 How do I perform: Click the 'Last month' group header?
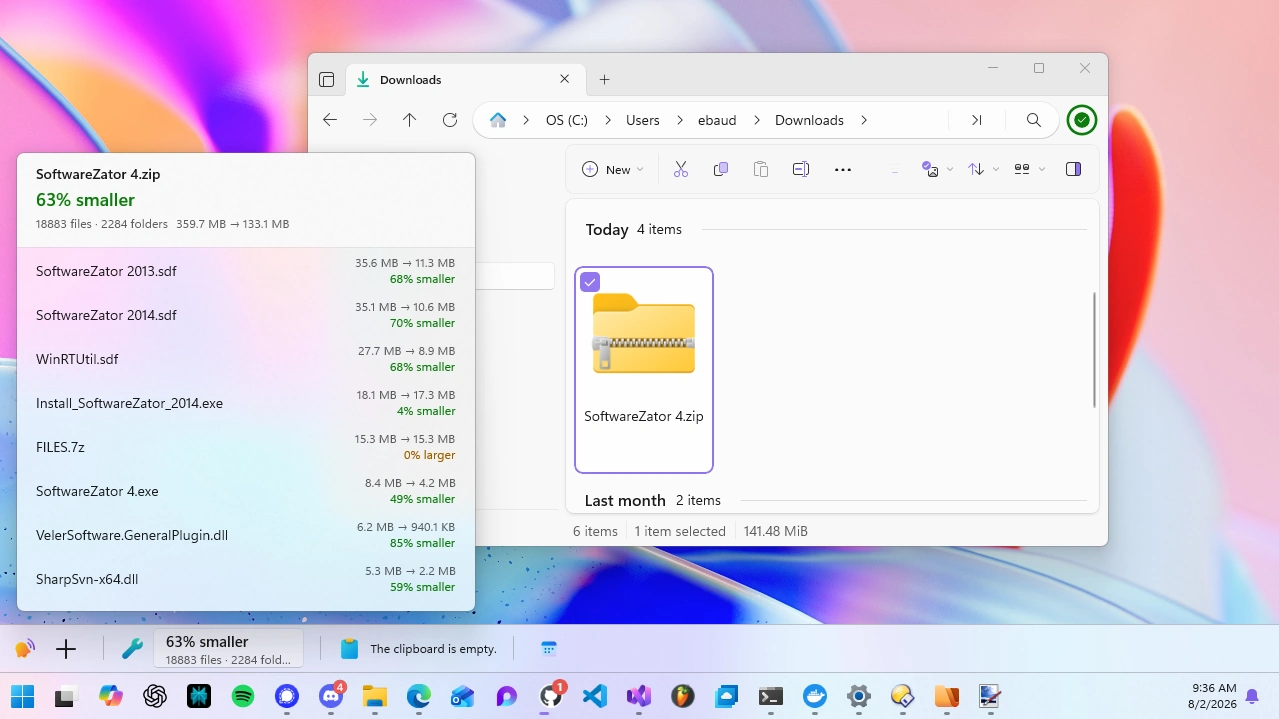click(625, 500)
